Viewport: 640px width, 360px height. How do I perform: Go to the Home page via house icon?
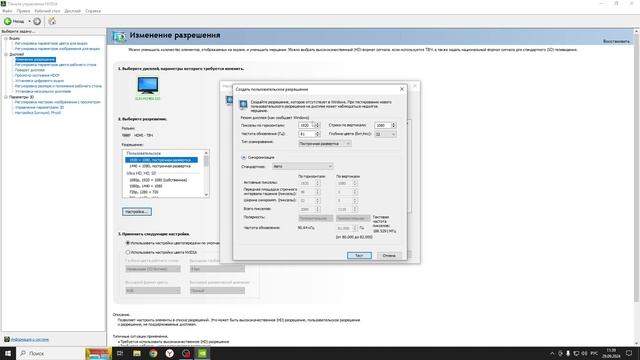52,21
